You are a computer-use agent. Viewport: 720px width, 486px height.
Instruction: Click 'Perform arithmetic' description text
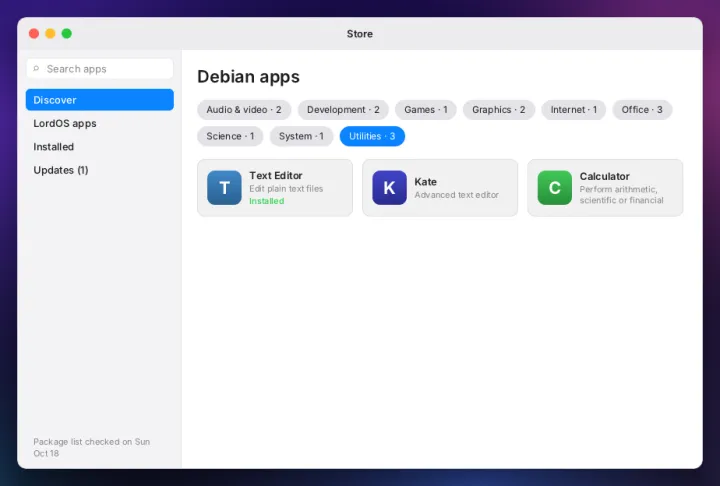coord(621,195)
